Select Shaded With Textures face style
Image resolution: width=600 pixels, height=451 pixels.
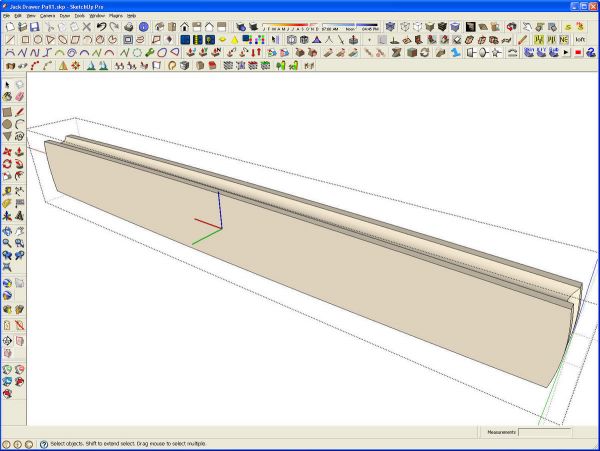point(442,27)
